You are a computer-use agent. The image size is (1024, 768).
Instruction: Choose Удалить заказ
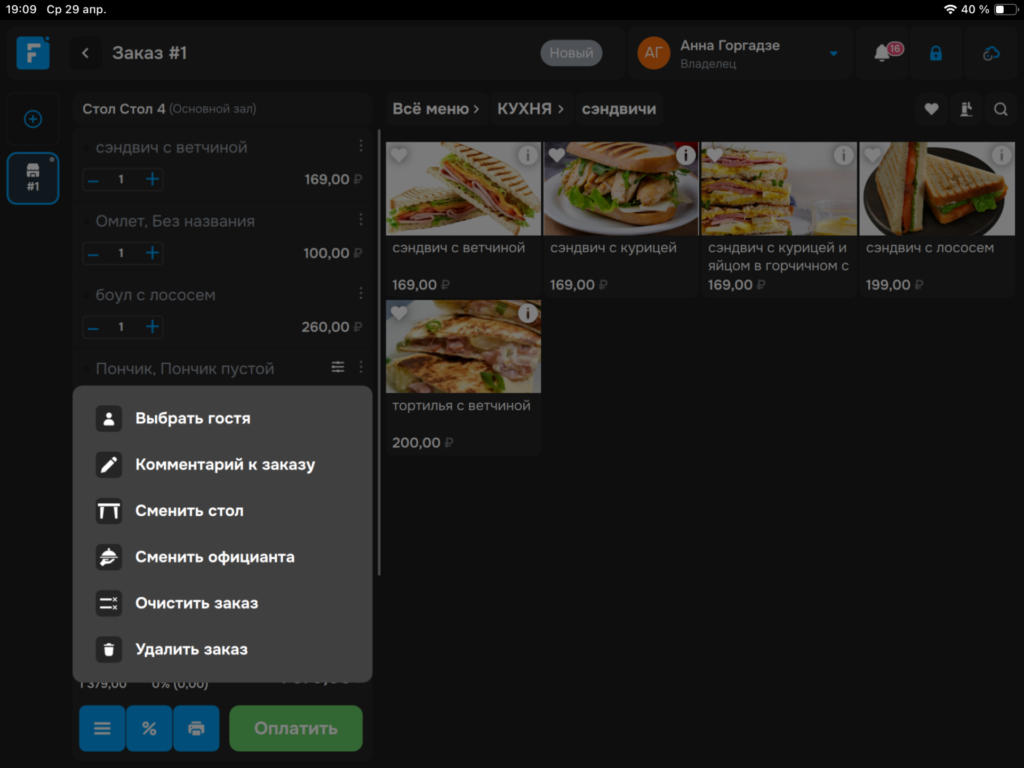point(223,649)
